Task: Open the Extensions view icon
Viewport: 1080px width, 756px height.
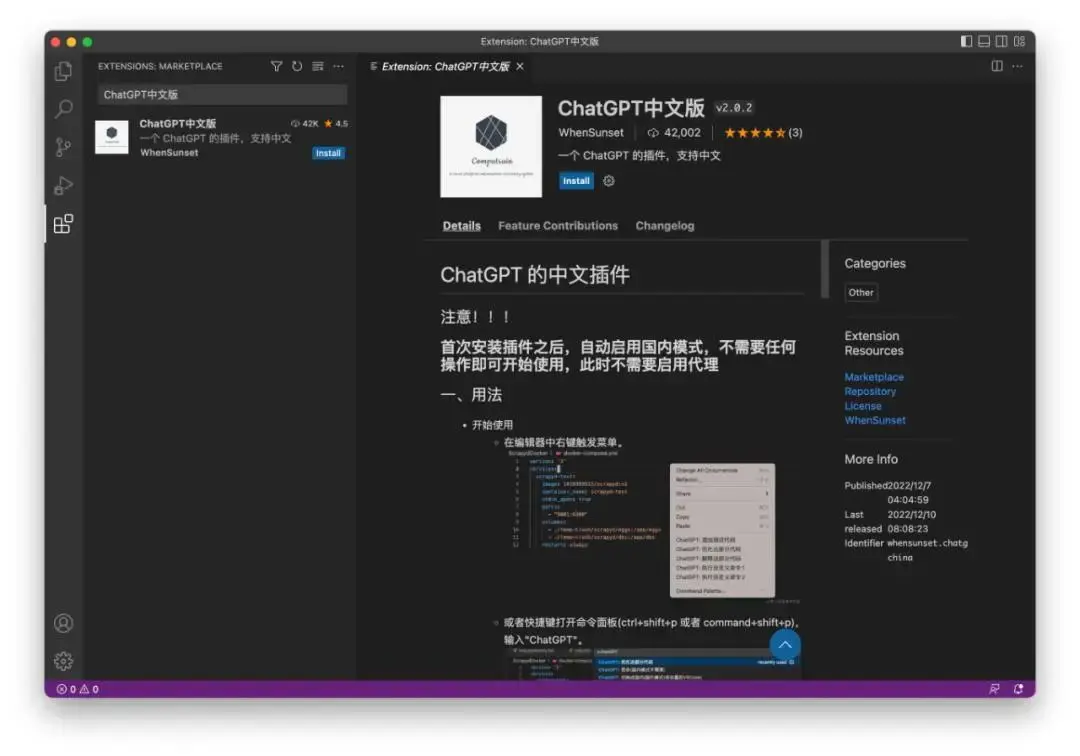Action: click(63, 224)
